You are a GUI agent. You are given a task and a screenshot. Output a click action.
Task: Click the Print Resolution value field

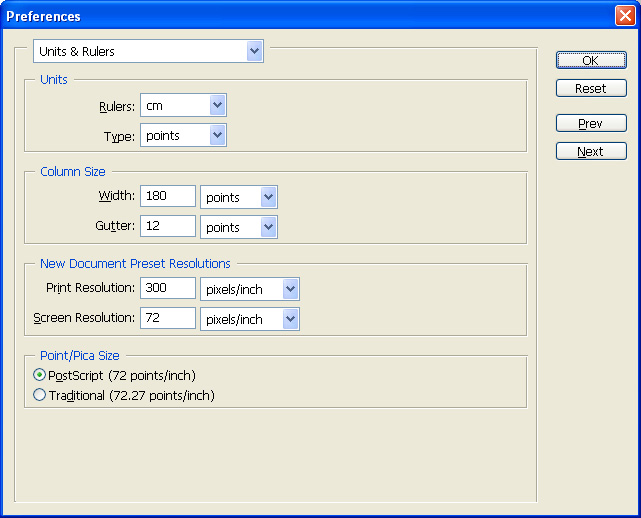pyautogui.click(x=168, y=288)
